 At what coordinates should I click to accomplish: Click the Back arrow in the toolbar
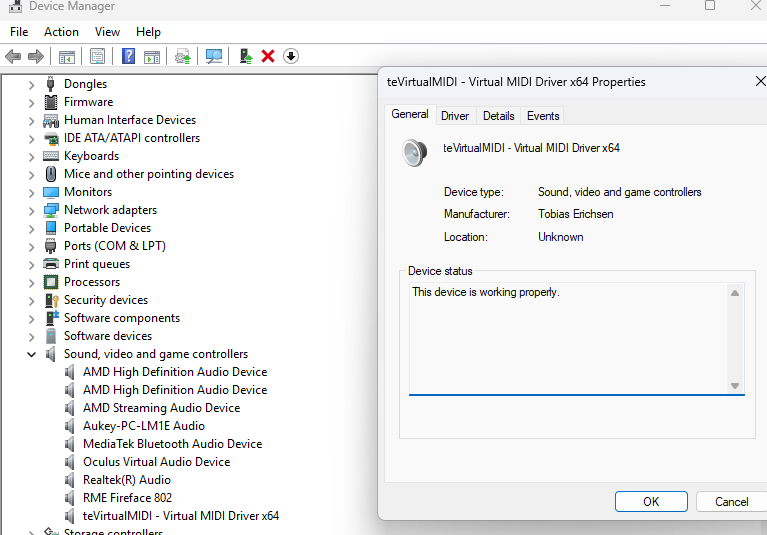pyautogui.click(x=13, y=56)
